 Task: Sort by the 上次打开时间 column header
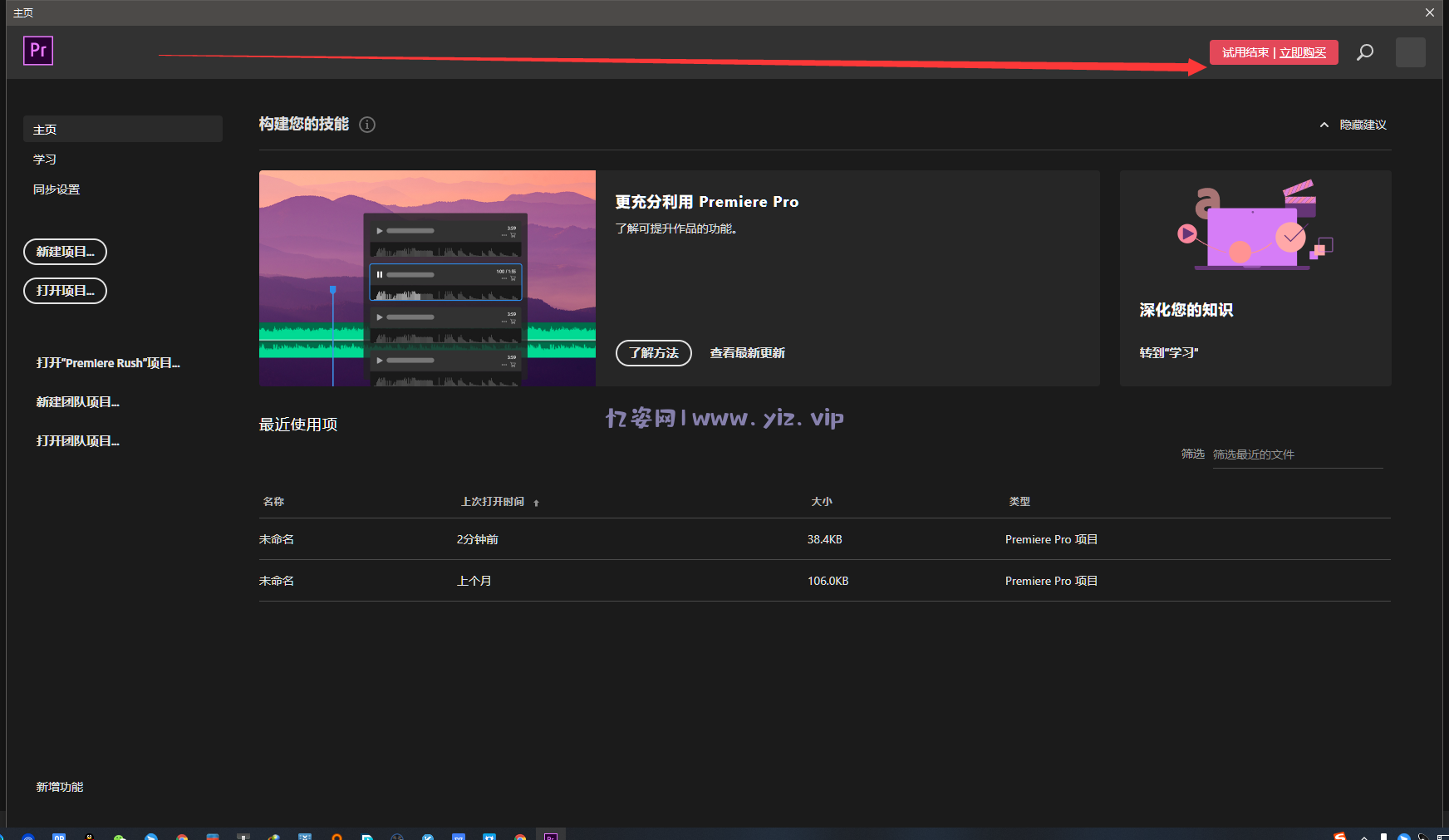click(x=493, y=502)
